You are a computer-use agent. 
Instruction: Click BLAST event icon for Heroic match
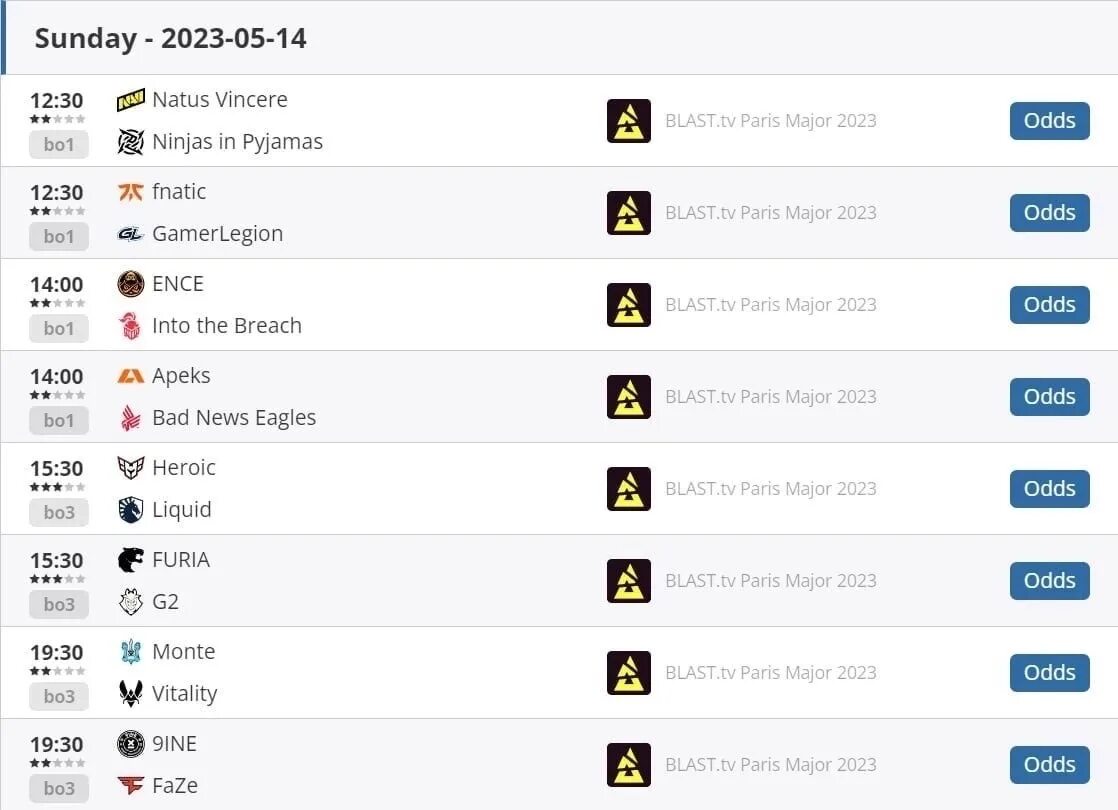[629, 489]
